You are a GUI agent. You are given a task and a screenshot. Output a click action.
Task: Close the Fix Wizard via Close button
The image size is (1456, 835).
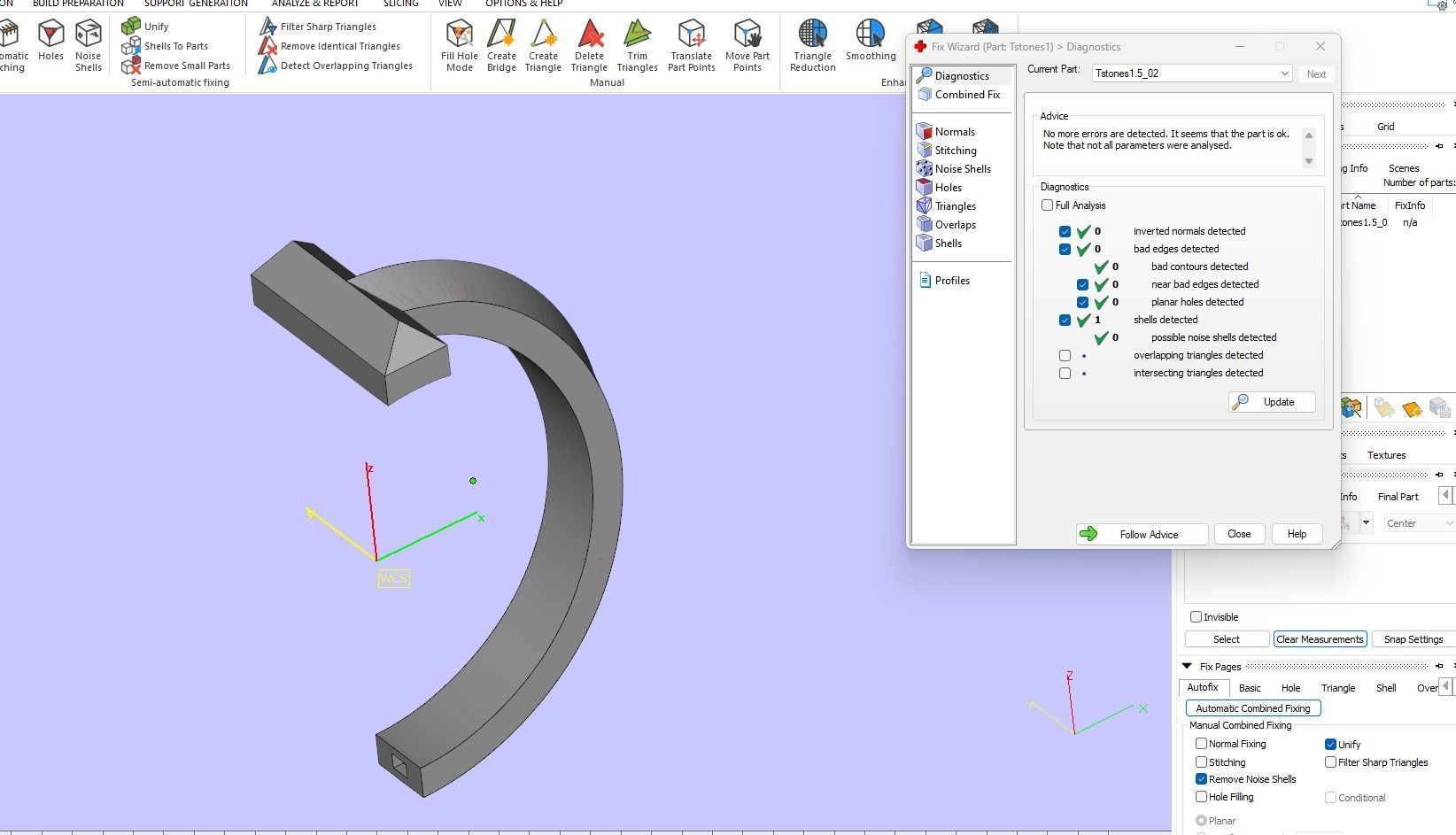point(1239,534)
